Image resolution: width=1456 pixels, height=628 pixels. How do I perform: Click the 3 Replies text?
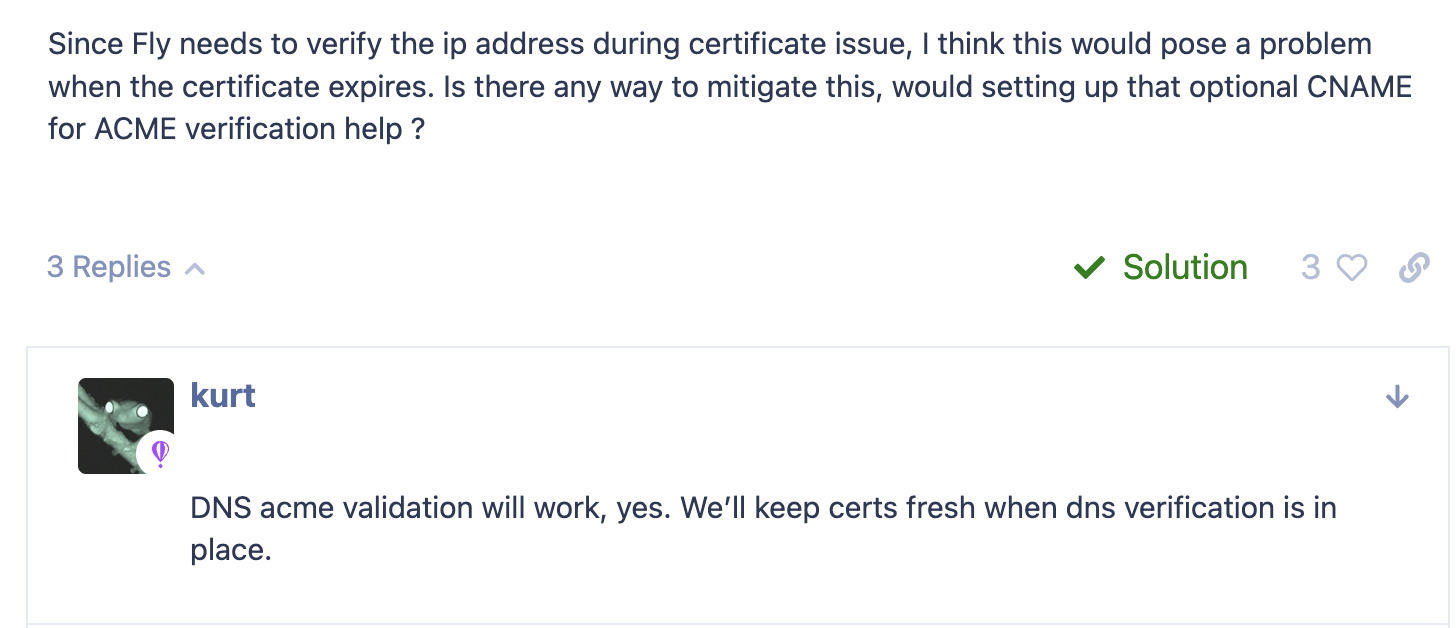point(109,267)
